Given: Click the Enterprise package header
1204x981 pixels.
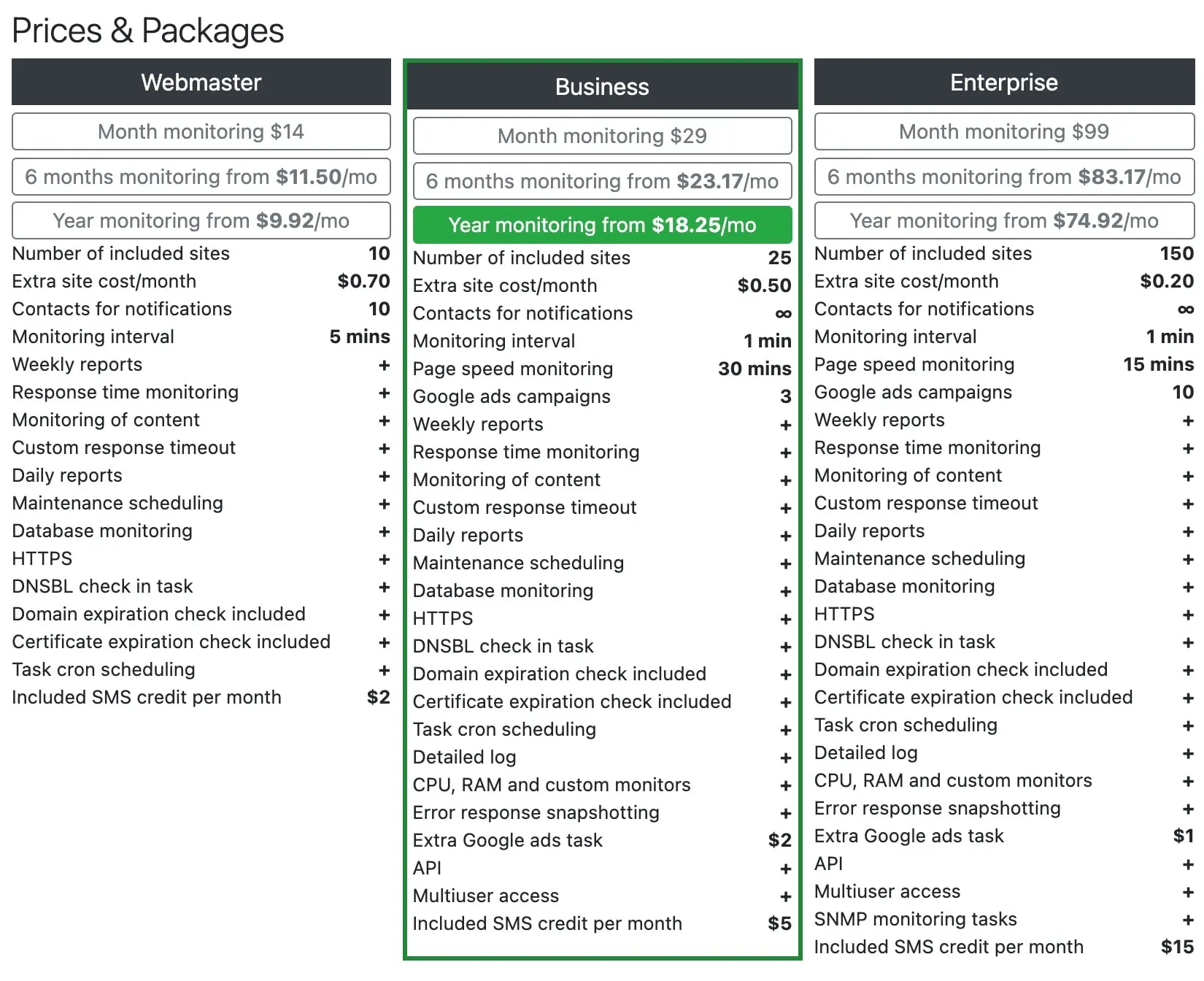Looking at the screenshot, I should tap(1003, 82).
